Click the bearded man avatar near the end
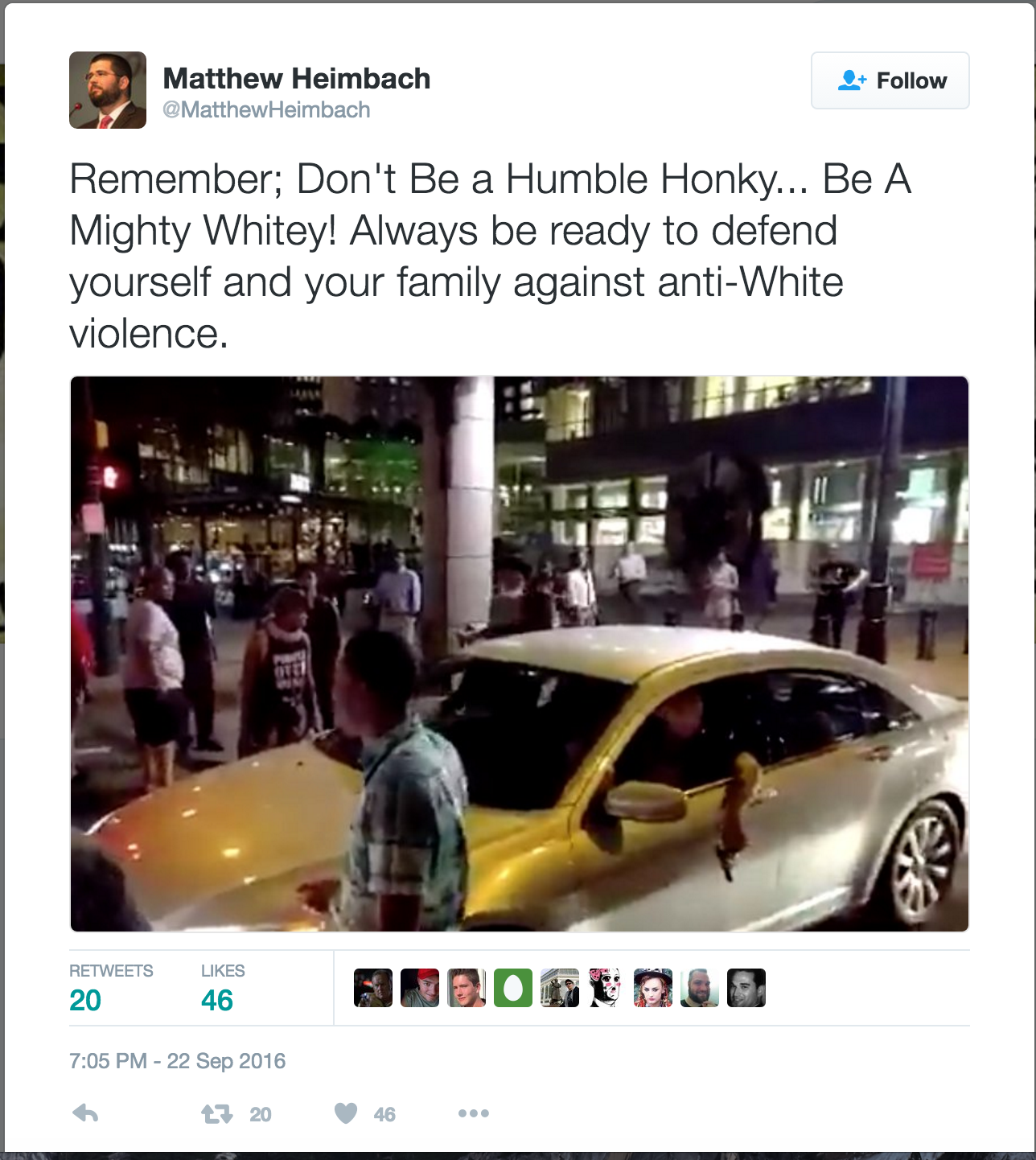This screenshot has height=1160, width=1036. click(x=700, y=988)
